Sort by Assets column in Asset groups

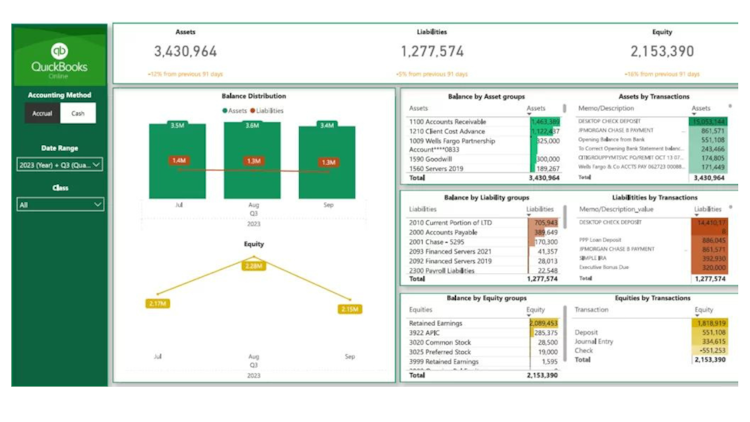tap(536, 109)
